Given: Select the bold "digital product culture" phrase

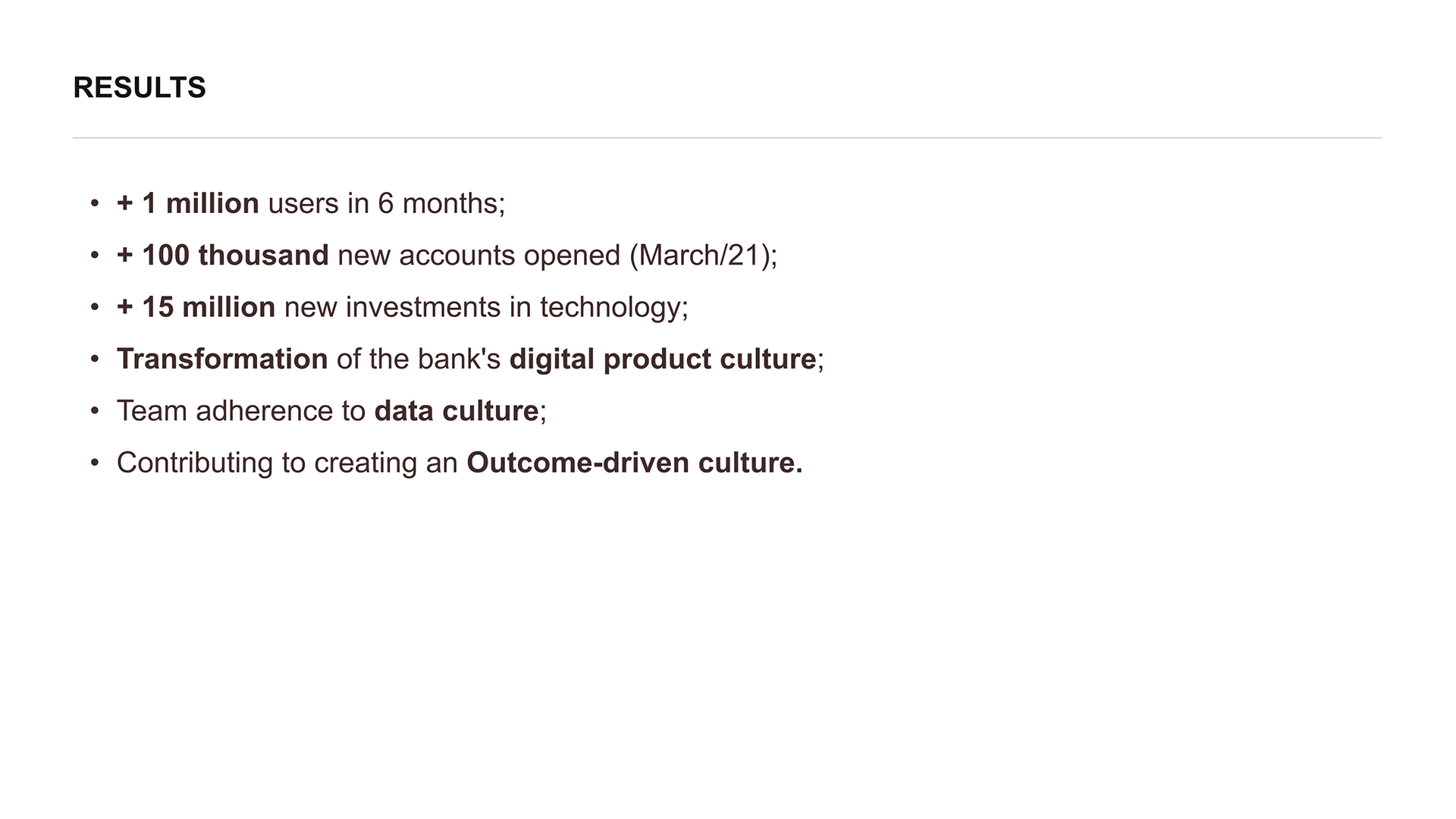Looking at the screenshot, I should point(663,359).
